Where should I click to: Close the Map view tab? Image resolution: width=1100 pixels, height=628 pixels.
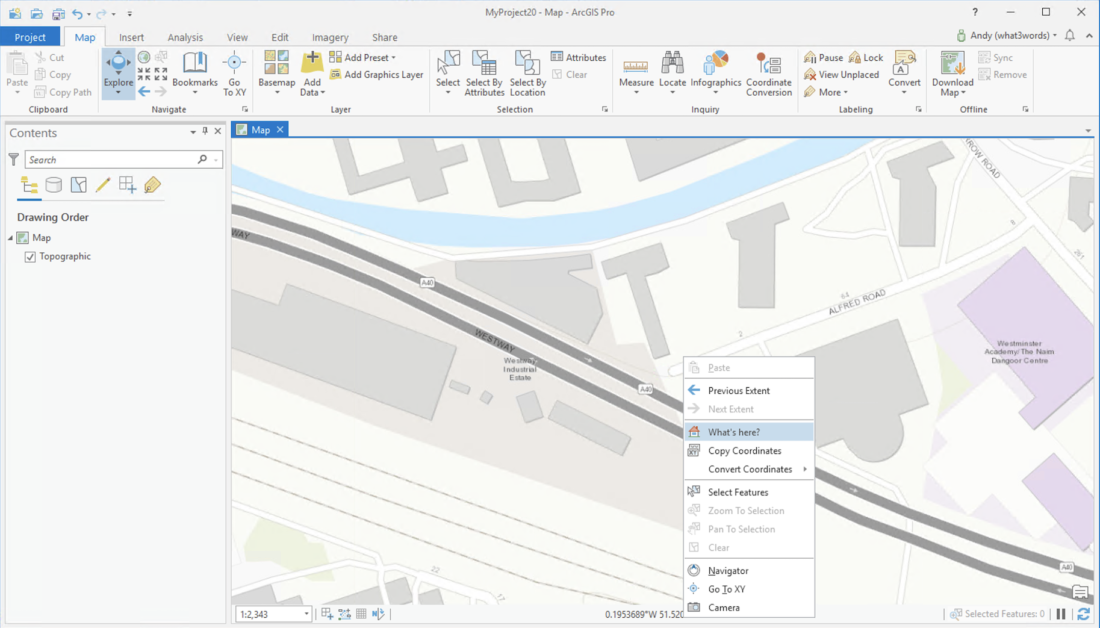[x=280, y=130]
